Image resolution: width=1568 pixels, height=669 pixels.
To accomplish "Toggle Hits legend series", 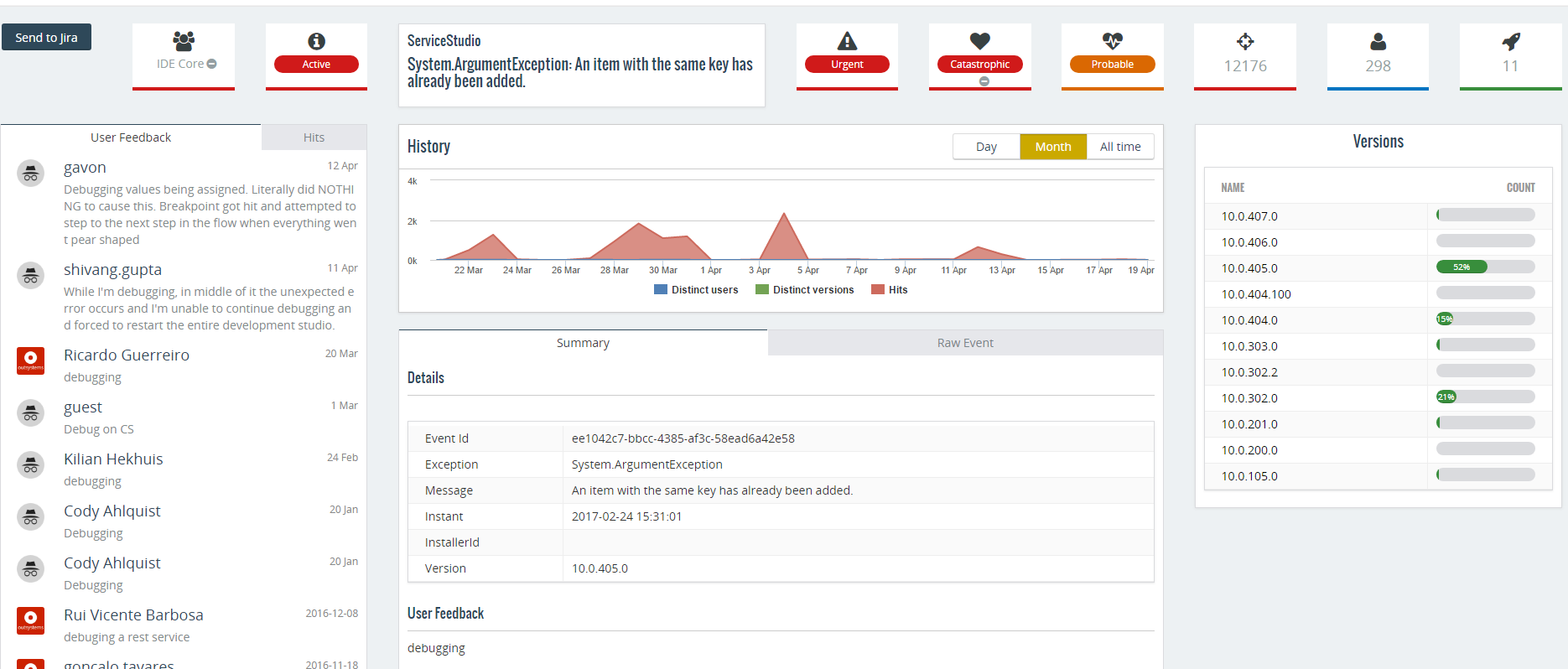I will (x=890, y=290).
